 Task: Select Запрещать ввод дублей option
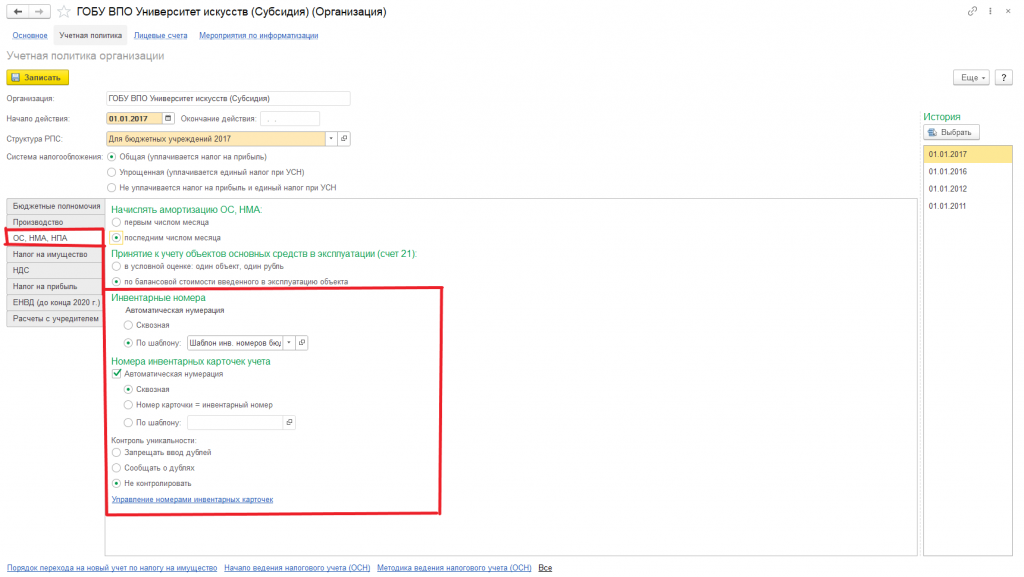pos(116,452)
